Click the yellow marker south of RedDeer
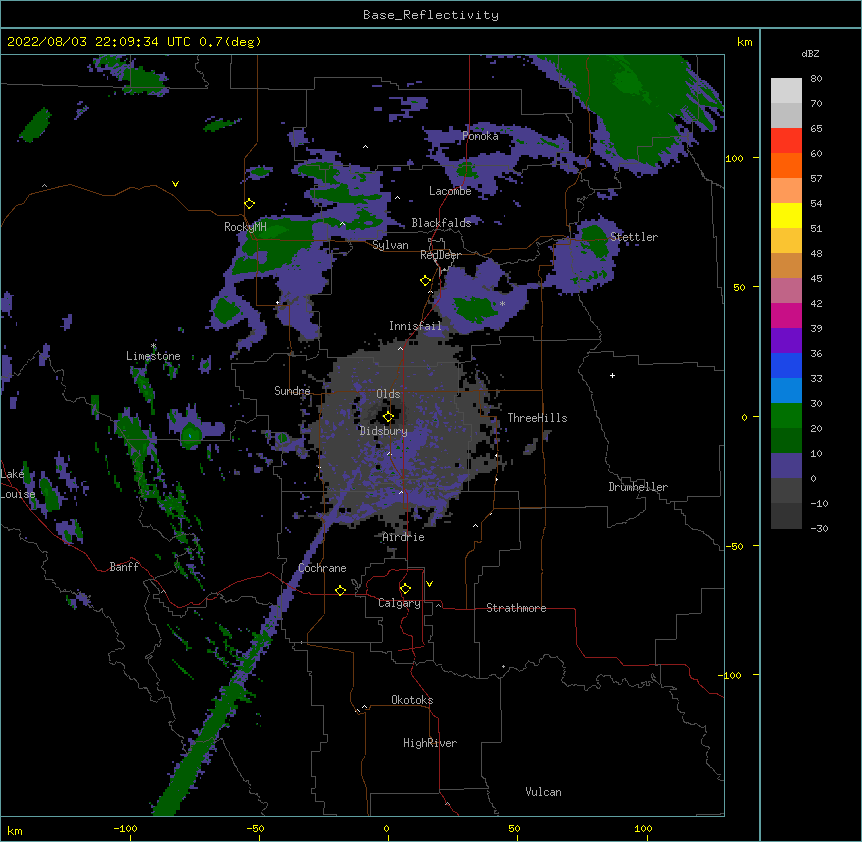The image size is (862, 842). [x=425, y=280]
